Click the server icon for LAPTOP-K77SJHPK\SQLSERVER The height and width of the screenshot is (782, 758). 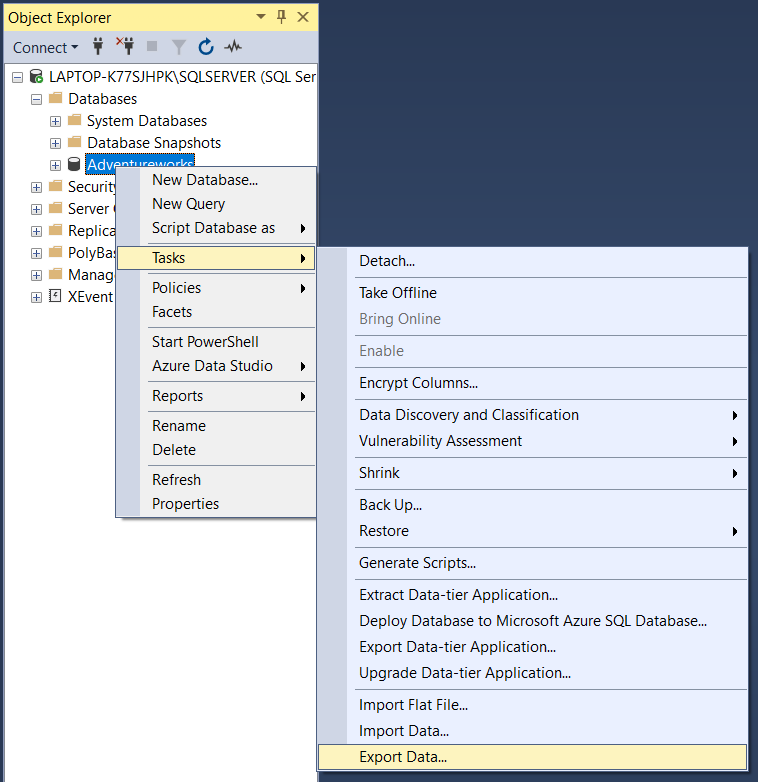pos(36,76)
